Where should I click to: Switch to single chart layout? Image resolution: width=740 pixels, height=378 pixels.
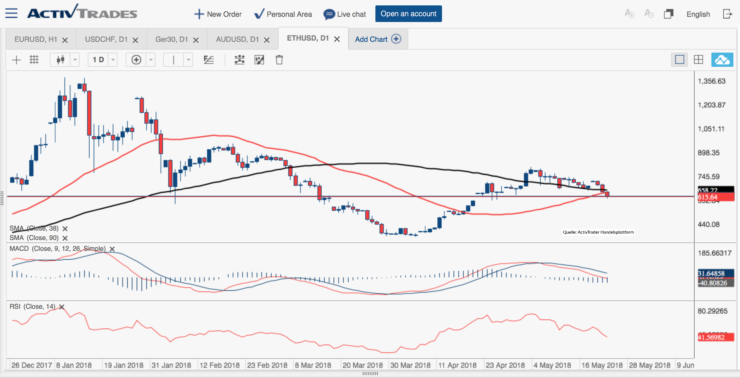pyautogui.click(x=680, y=60)
